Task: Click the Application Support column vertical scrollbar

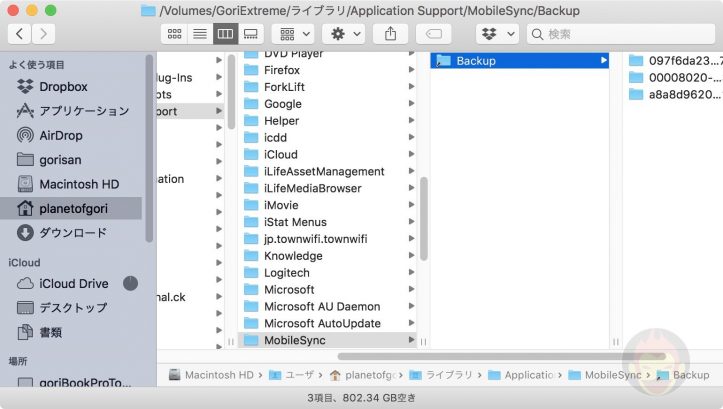Action: click(424, 219)
